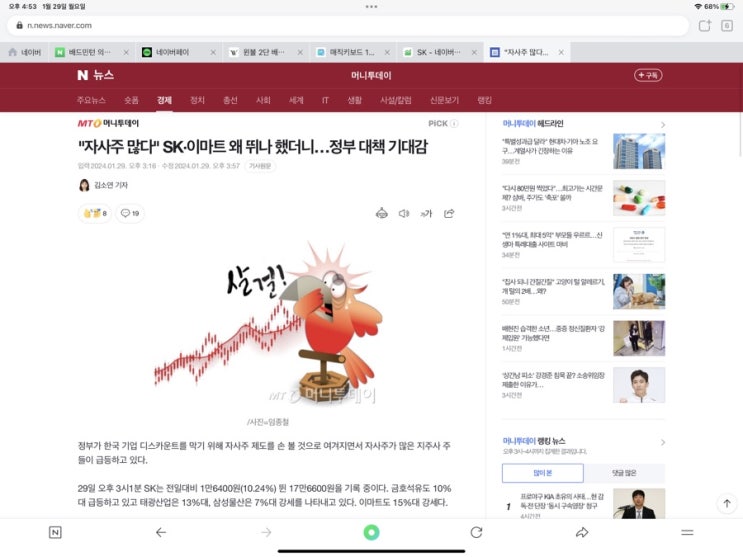The height and width of the screenshot is (557, 743).
Task: Open the comments bubble showing 19
Action: pyautogui.click(x=130, y=213)
